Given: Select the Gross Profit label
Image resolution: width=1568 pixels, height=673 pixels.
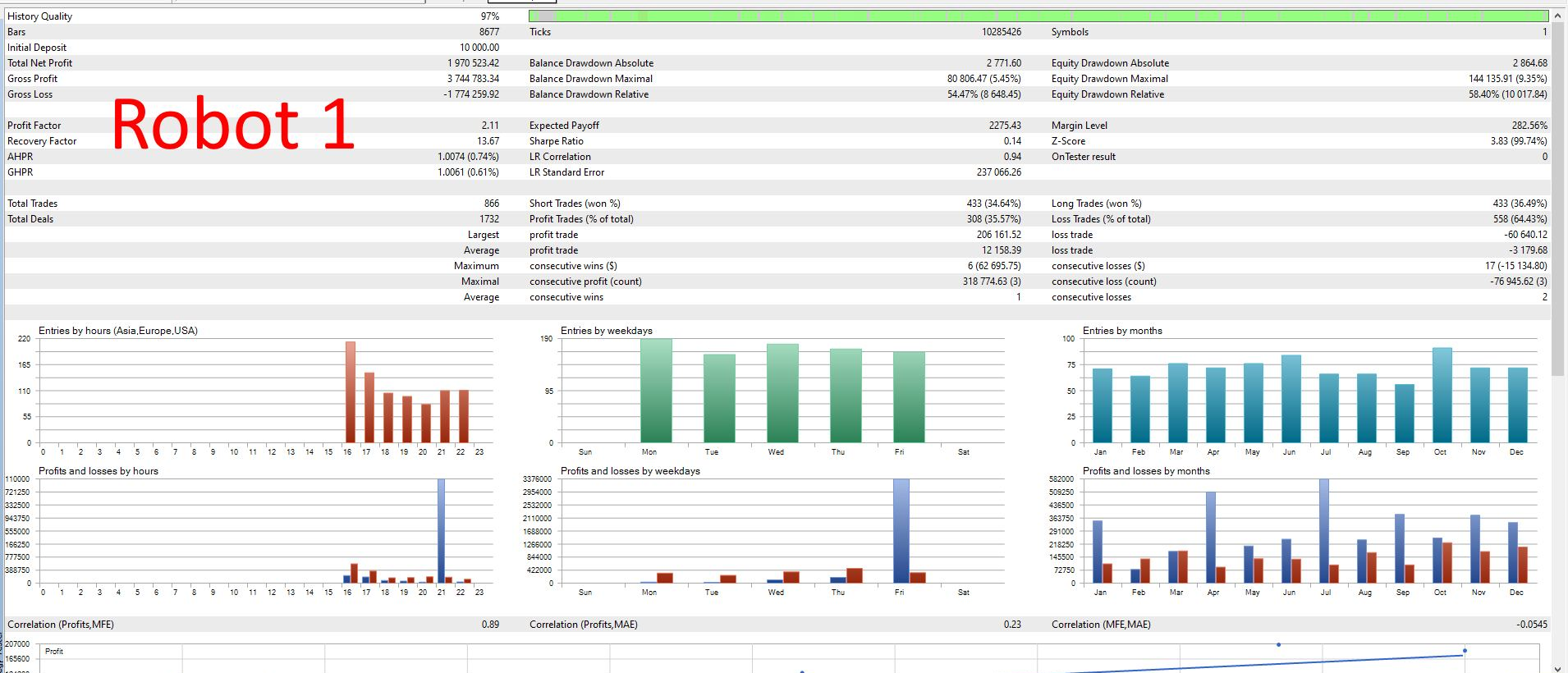Looking at the screenshot, I should click(33, 79).
